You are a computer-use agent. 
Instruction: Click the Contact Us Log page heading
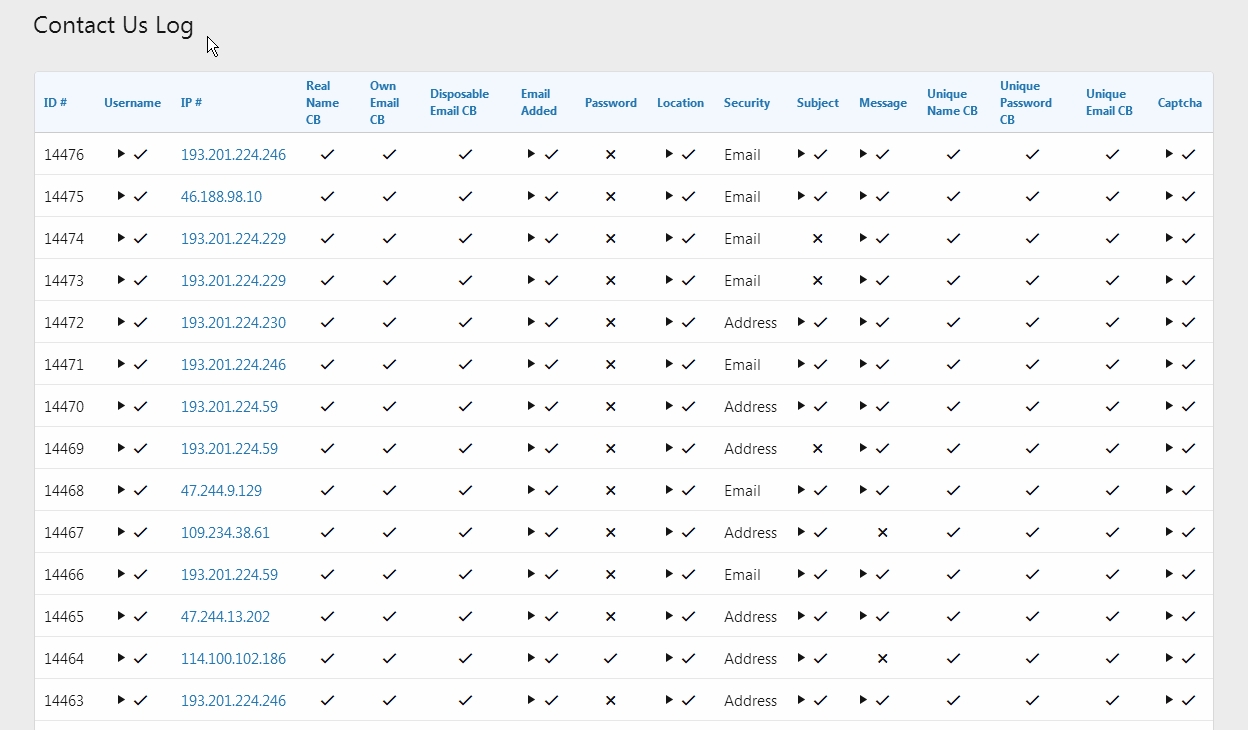(x=113, y=26)
